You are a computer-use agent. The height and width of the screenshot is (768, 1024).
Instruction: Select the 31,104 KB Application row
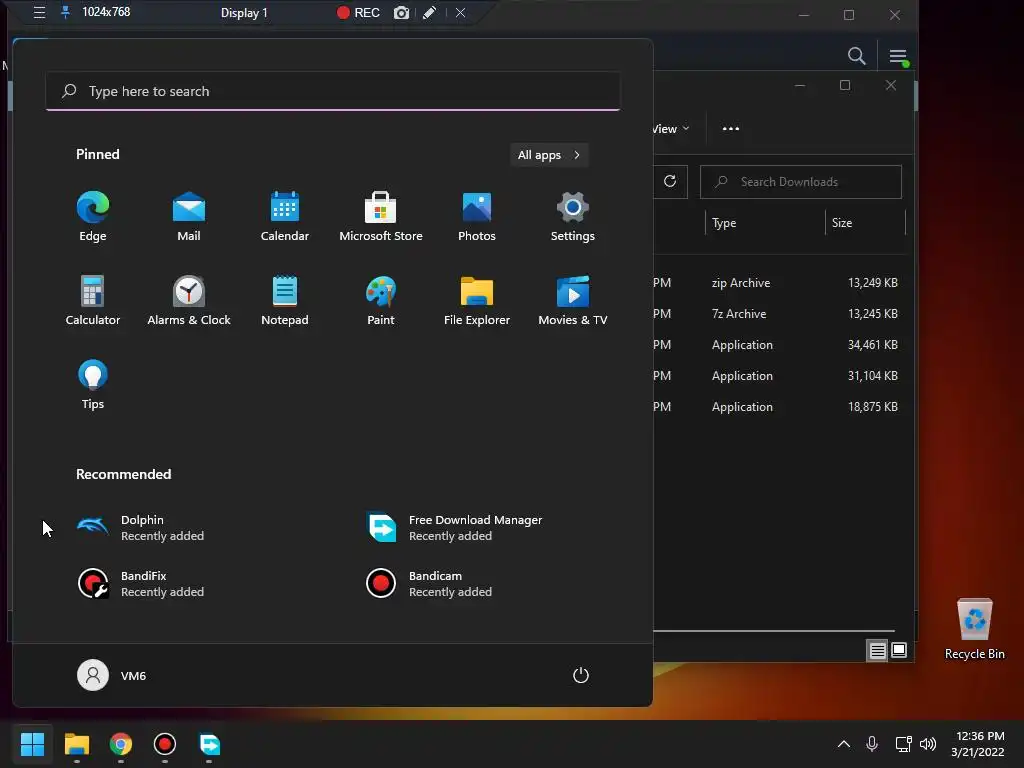[x=777, y=376]
